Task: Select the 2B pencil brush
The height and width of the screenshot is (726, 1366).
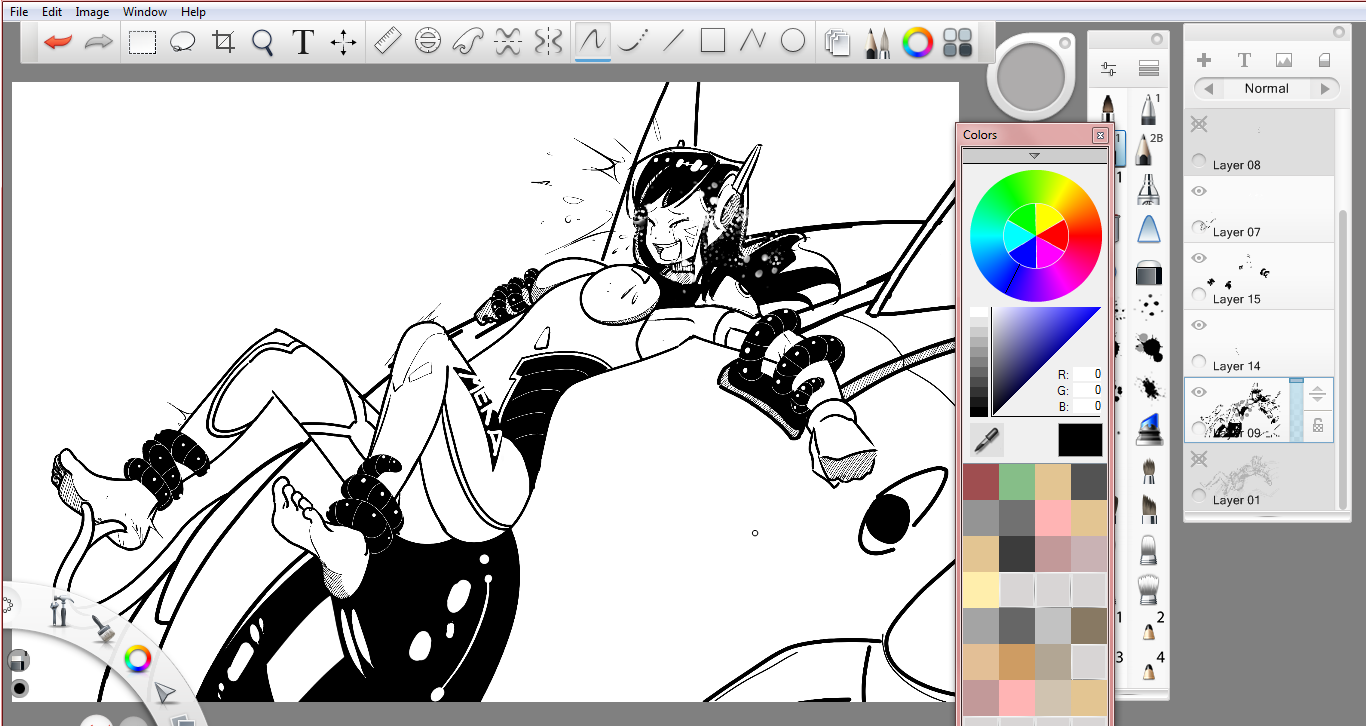Action: tap(1148, 148)
